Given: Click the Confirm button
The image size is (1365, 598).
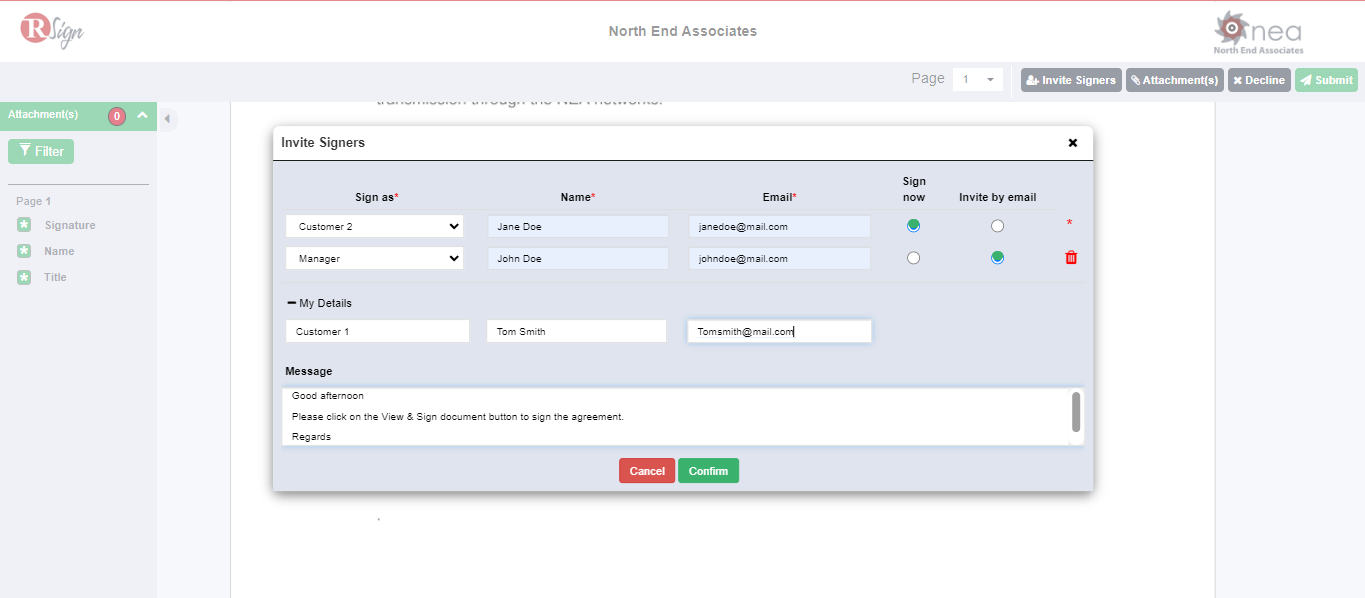Looking at the screenshot, I should pos(708,471).
